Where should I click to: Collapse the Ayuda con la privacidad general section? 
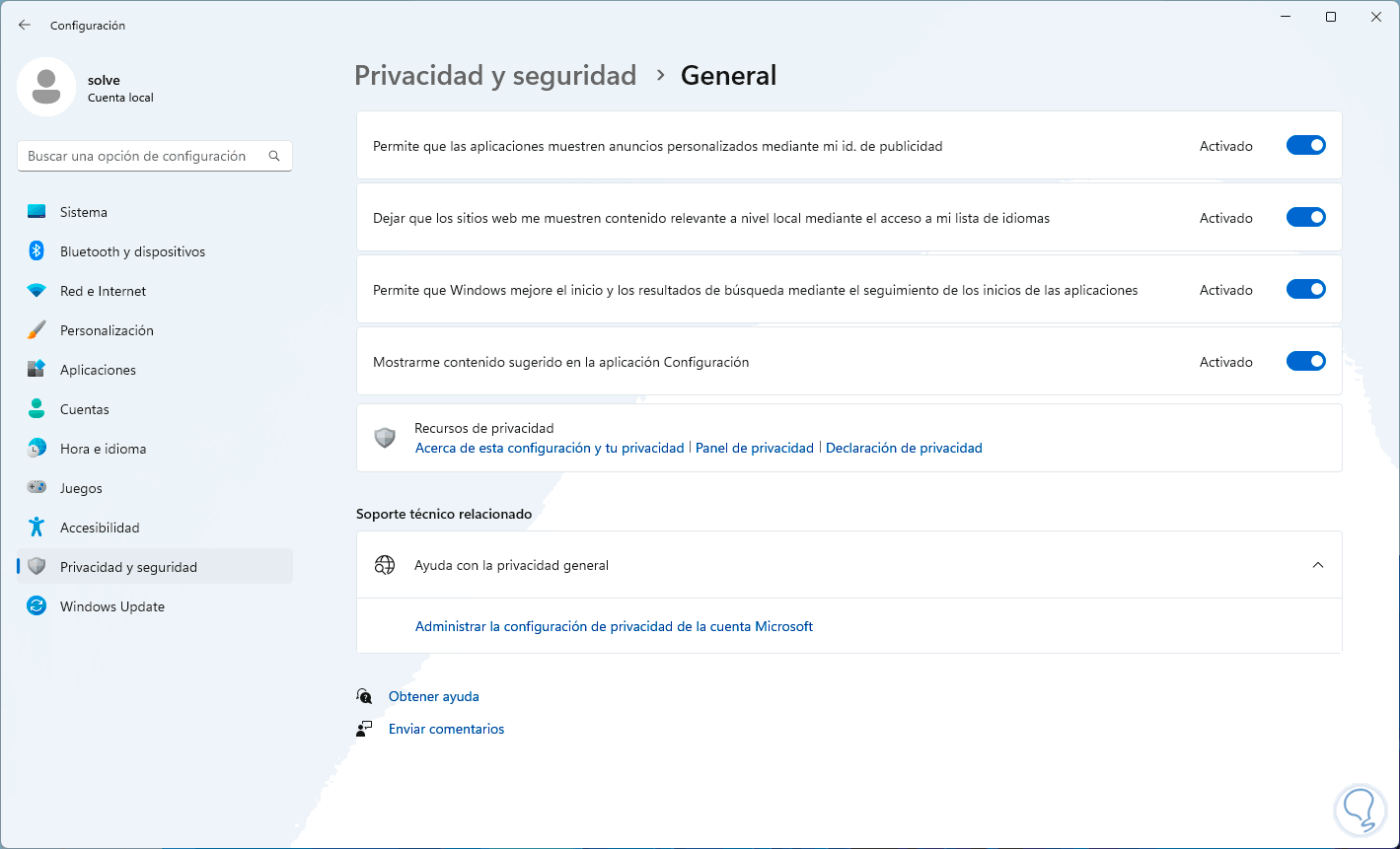pos(1318,565)
